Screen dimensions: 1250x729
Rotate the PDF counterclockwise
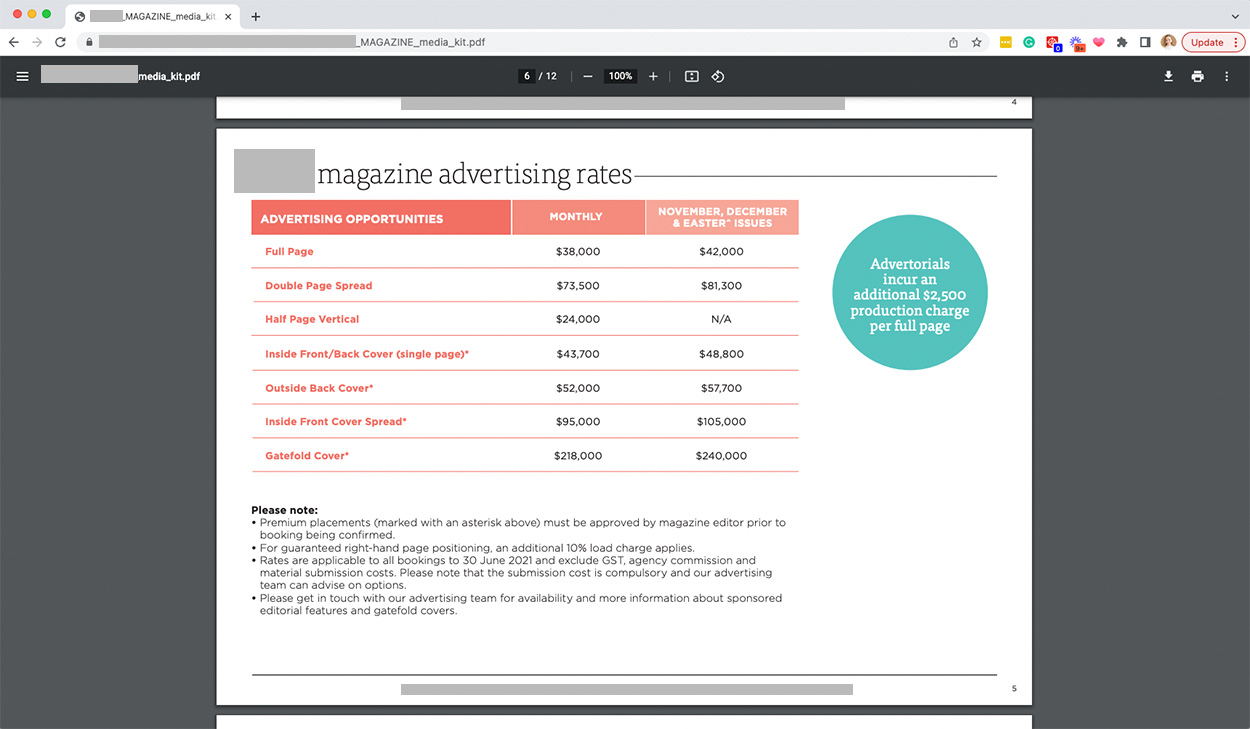(718, 76)
